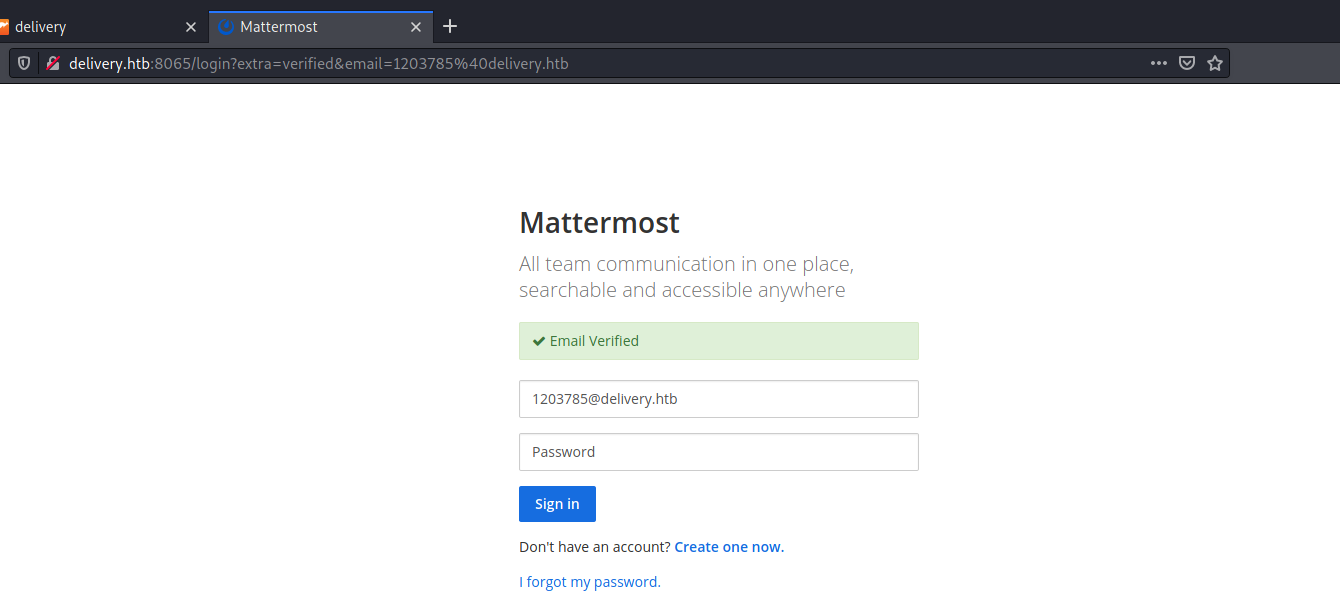Viewport: 1340px width, 606px height.
Task: Click the Mattermost favicon in the tab
Action: [225, 27]
